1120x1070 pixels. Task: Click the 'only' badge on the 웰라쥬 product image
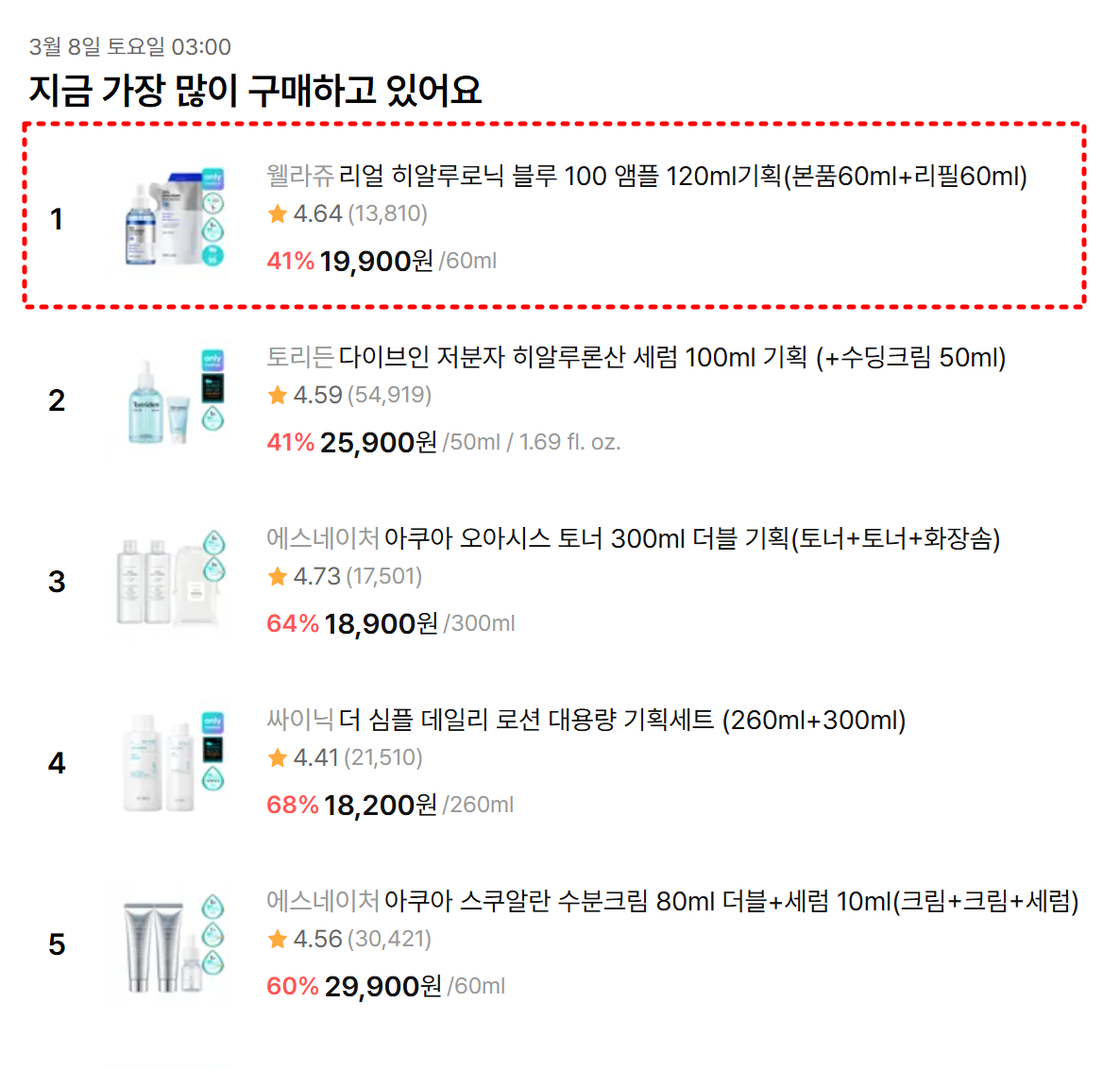tap(212, 179)
